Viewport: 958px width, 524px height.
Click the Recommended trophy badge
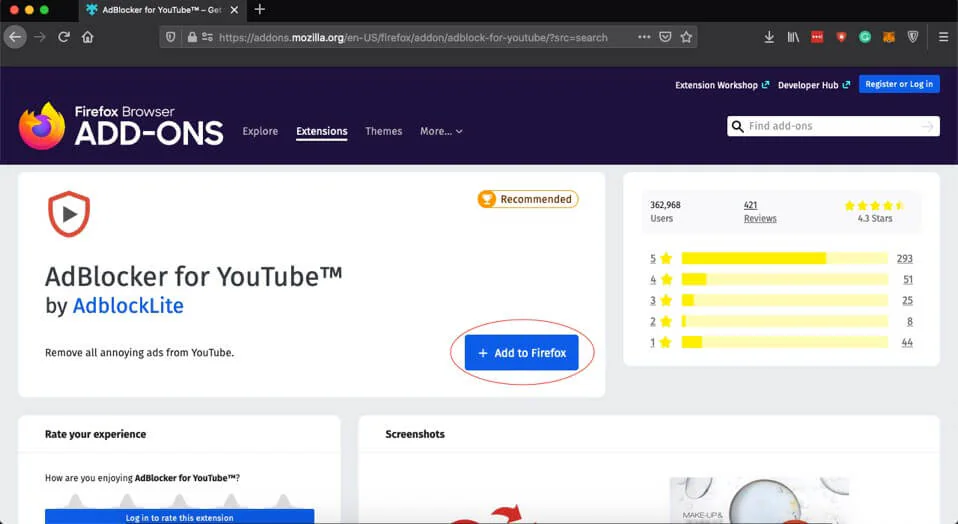(x=528, y=199)
